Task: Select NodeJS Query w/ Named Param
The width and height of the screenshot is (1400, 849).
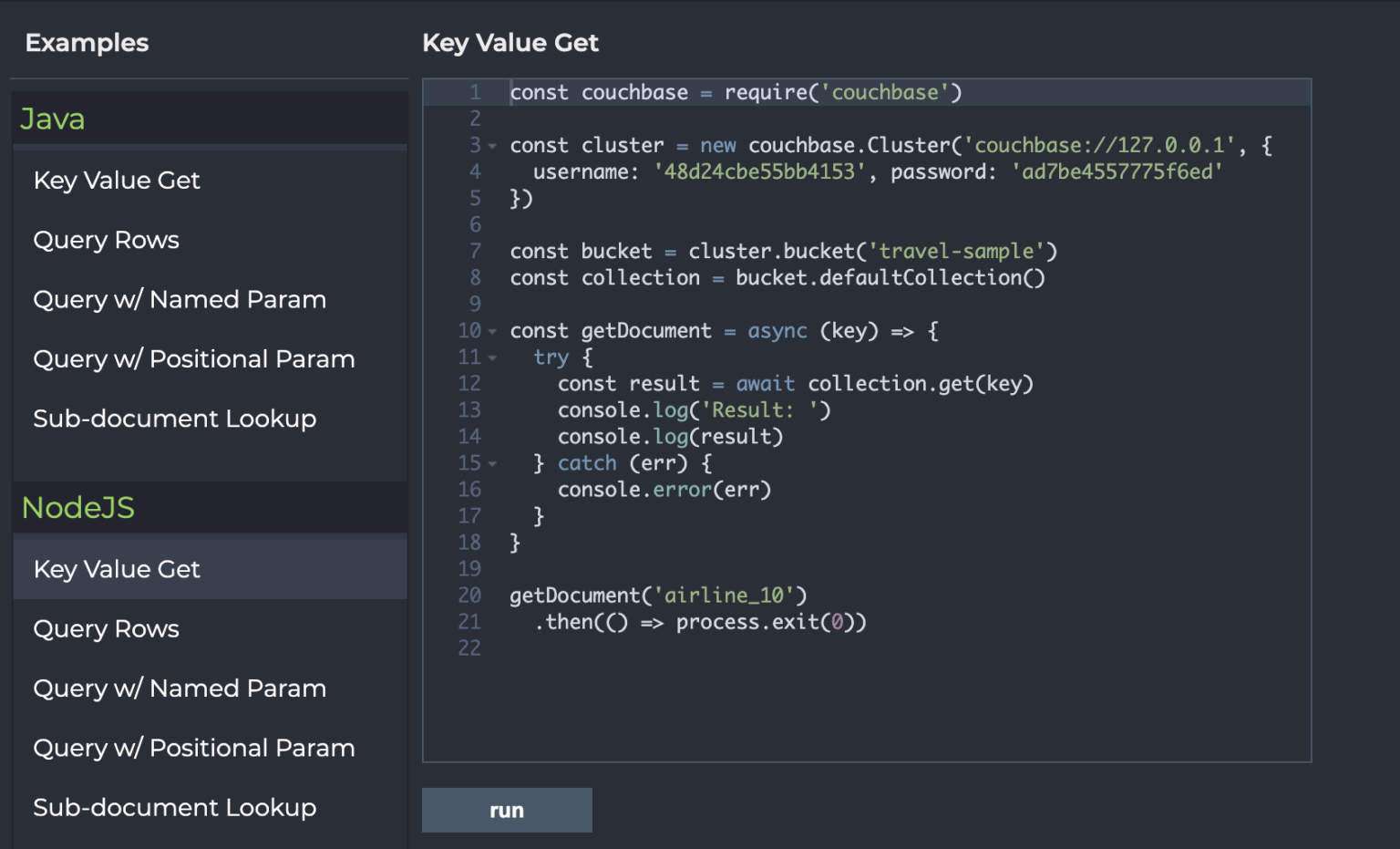Action: [180, 688]
